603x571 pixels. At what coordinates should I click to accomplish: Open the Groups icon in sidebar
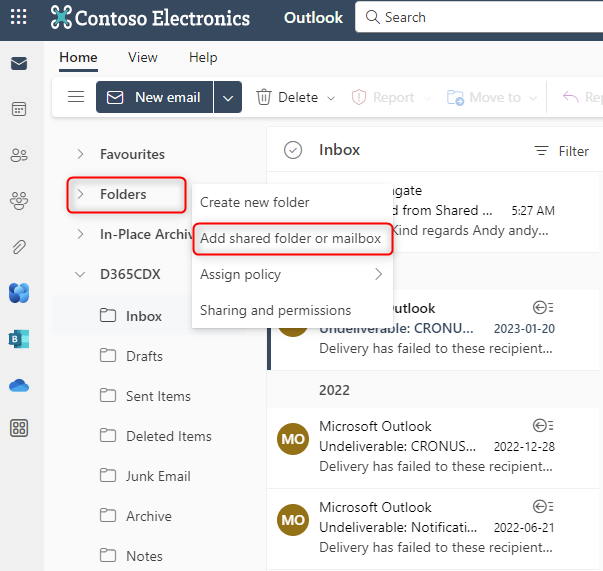point(19,201)
